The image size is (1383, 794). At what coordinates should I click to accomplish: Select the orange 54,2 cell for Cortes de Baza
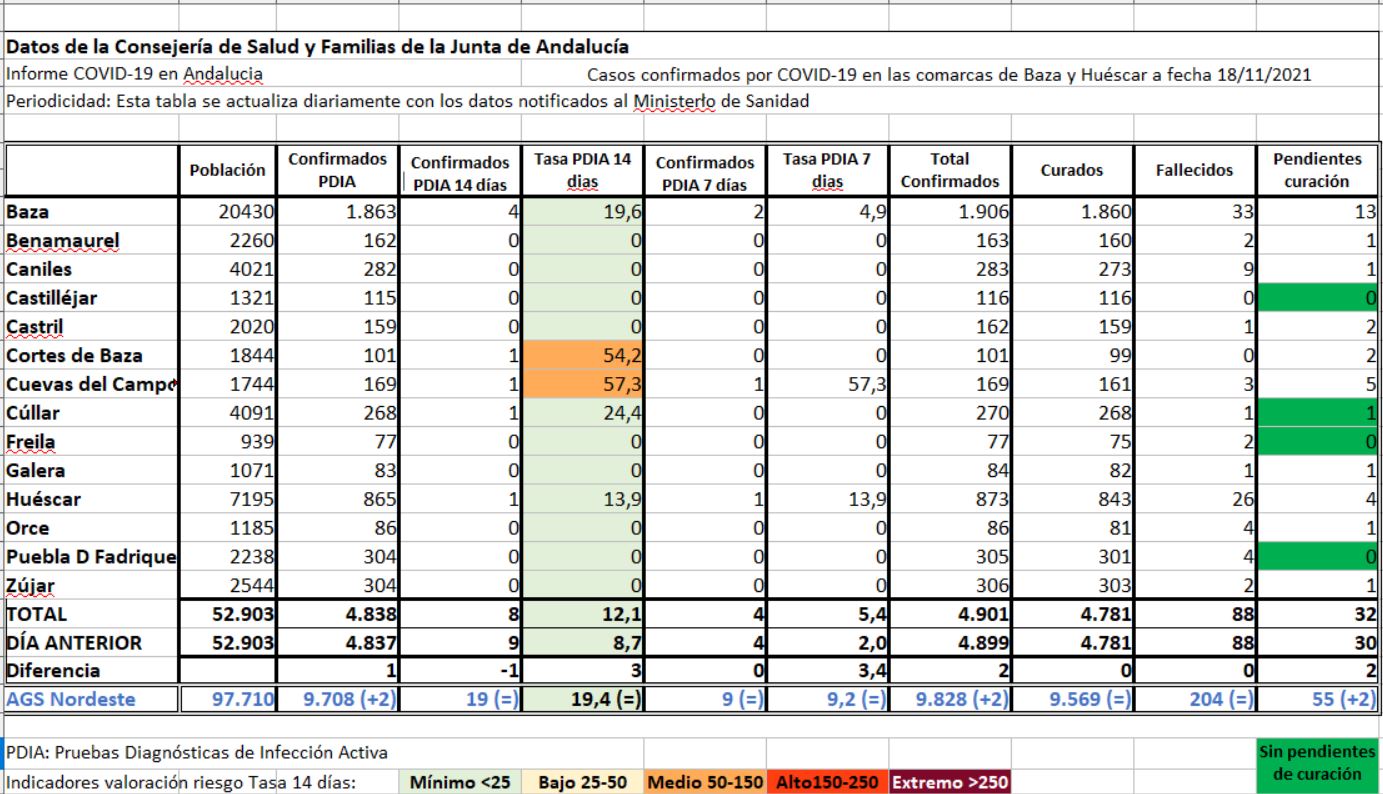[x=581, y=356]
